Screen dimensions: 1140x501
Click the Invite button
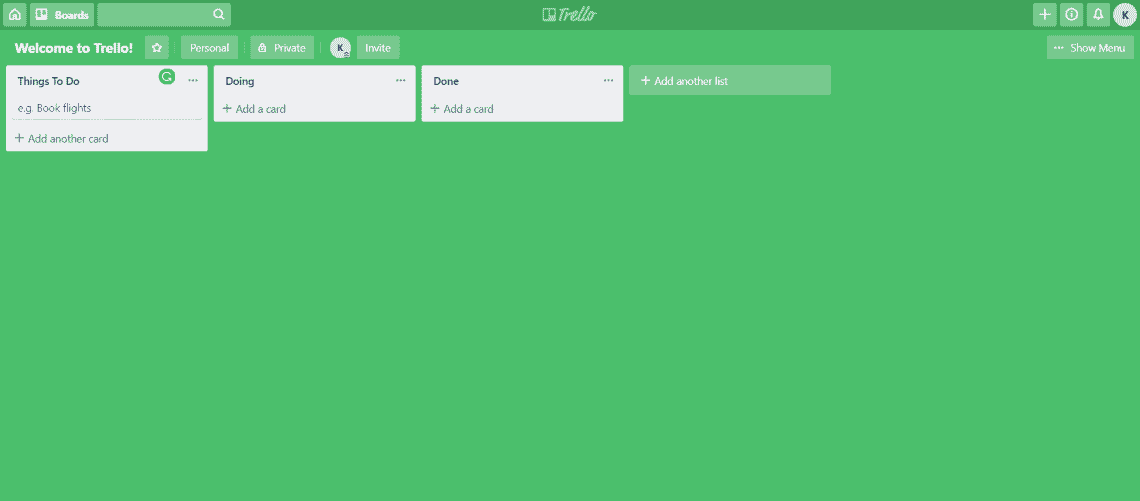378,48
